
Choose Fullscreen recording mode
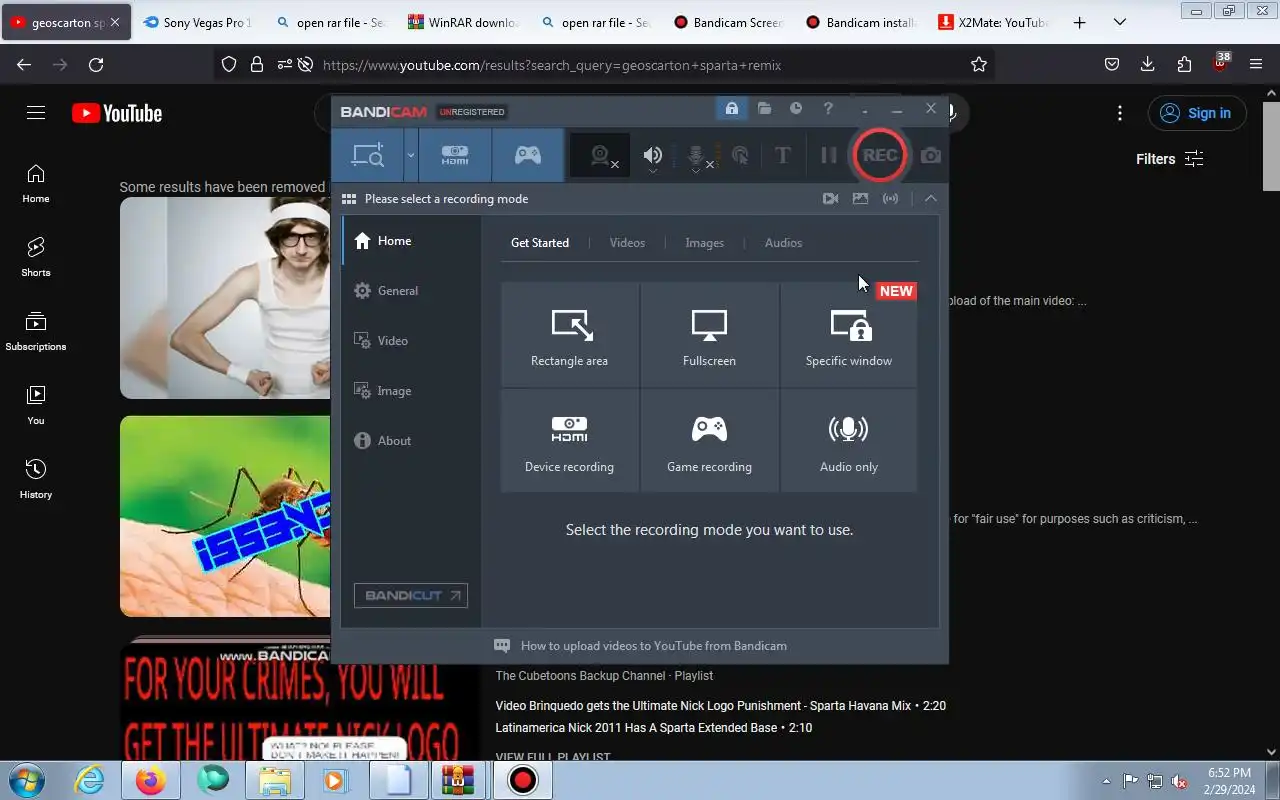click(x=709, y=335)
